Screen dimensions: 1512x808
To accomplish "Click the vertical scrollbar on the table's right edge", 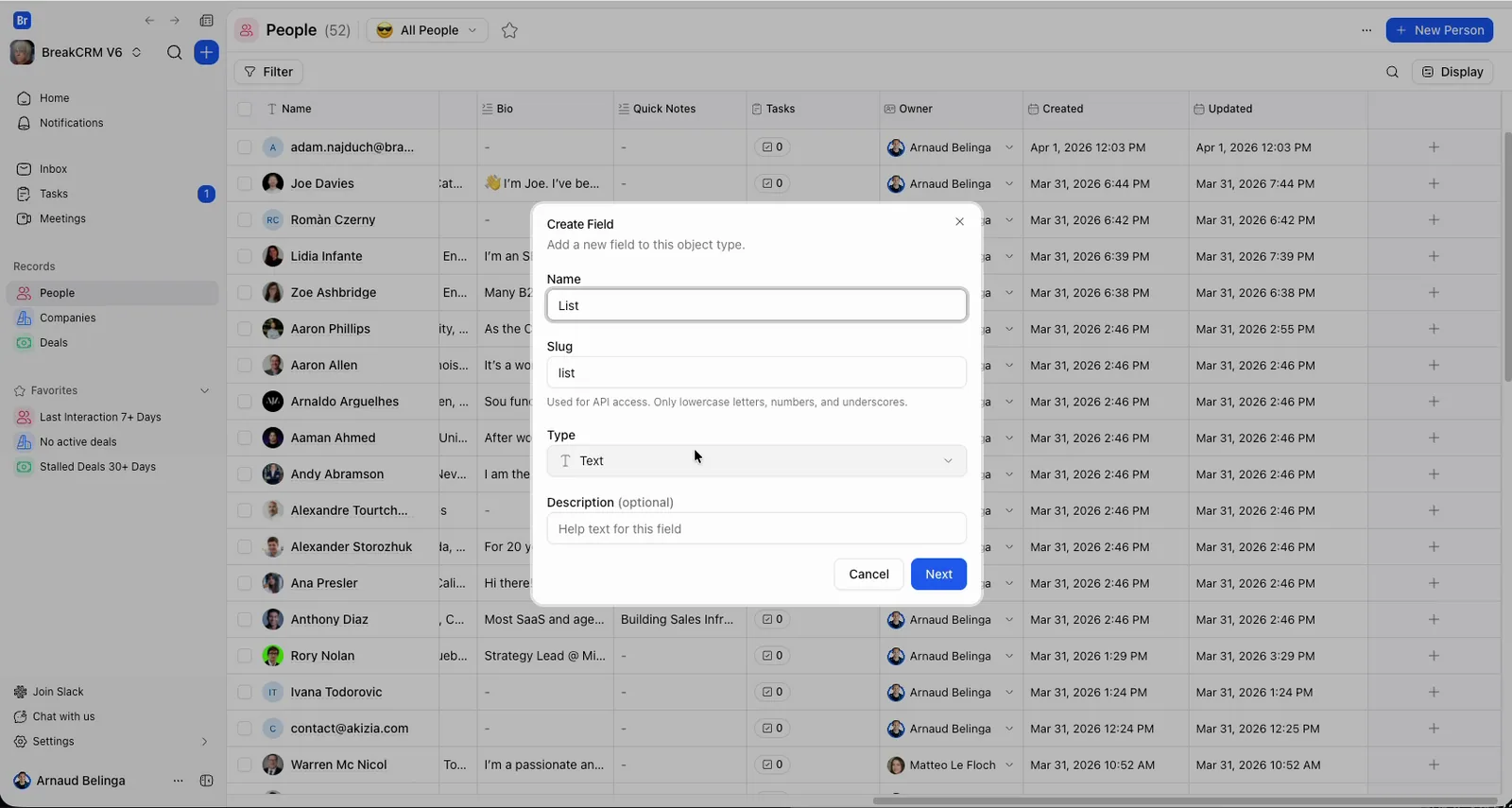I will pos(1507,255).
